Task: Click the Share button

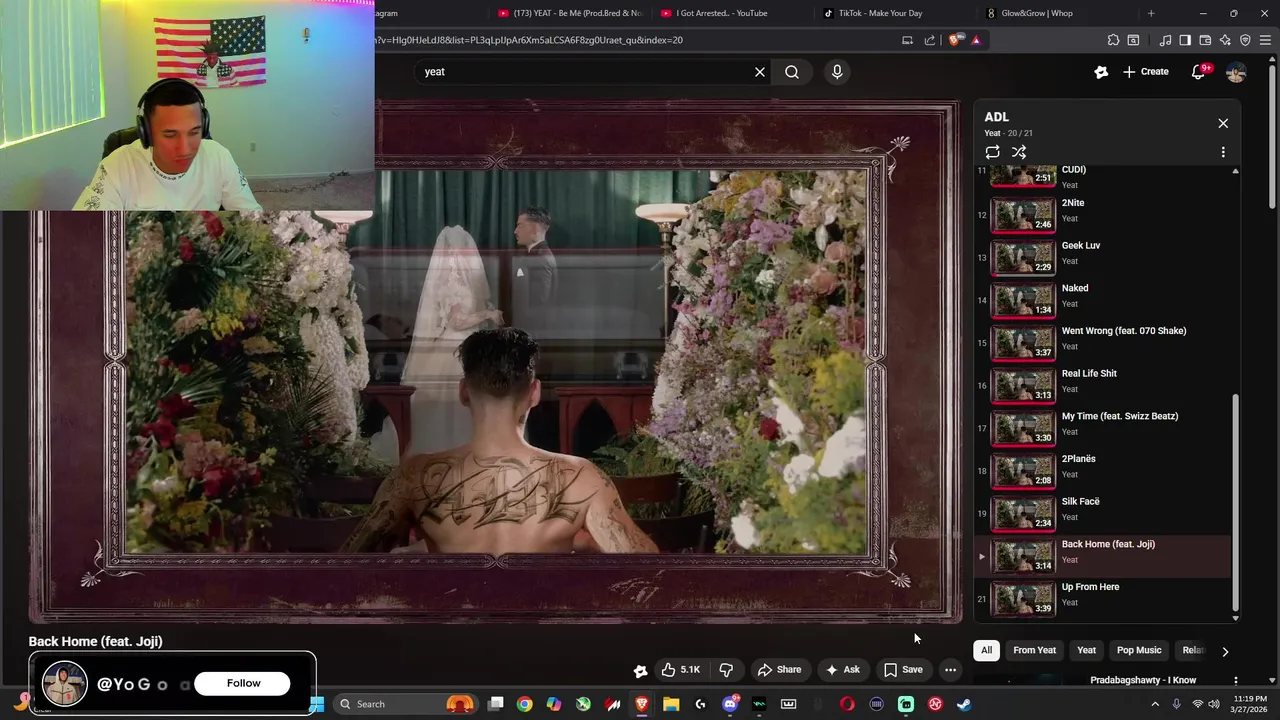Action: (x=779, y=670)
